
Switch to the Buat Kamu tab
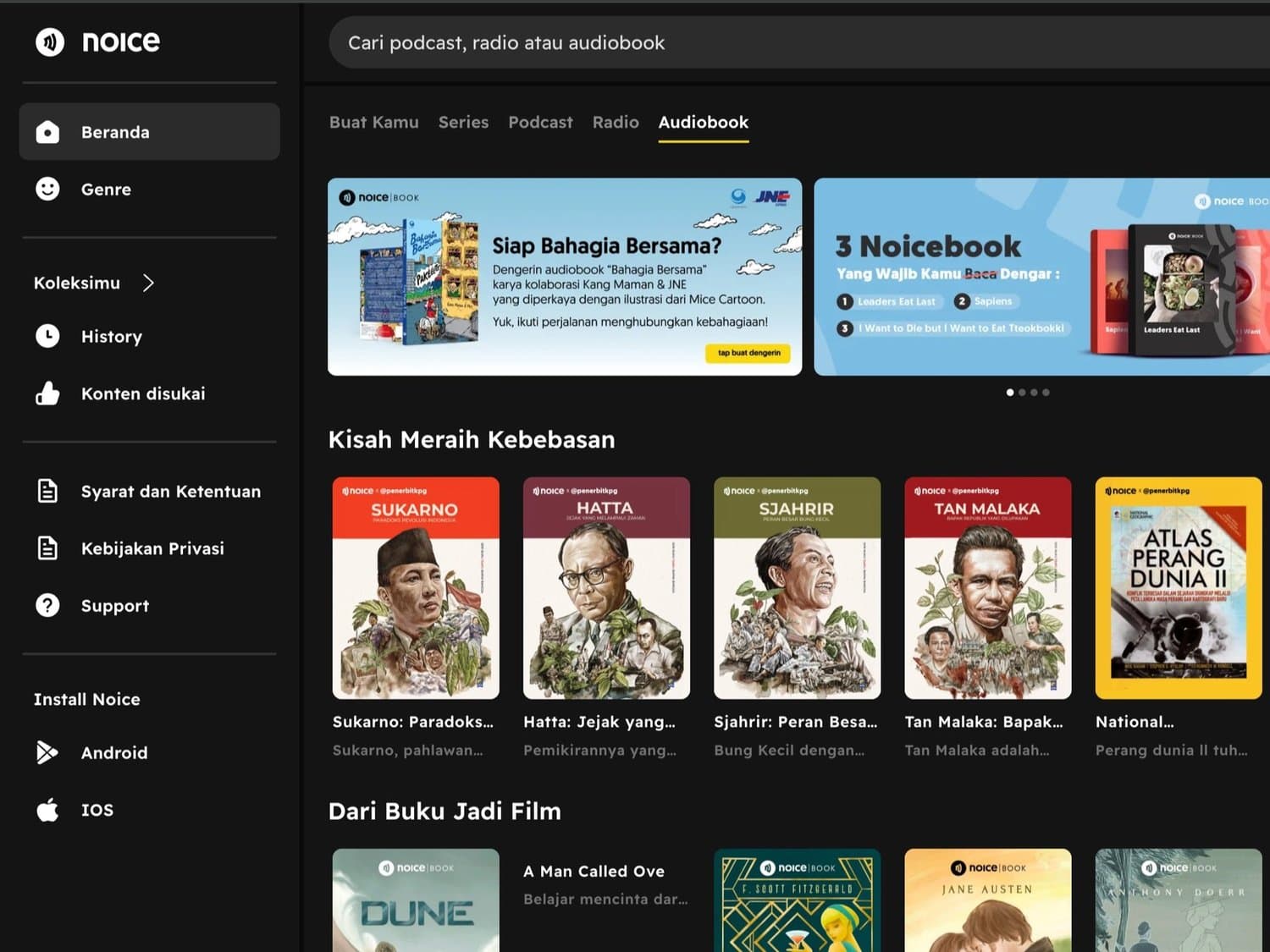374,122
